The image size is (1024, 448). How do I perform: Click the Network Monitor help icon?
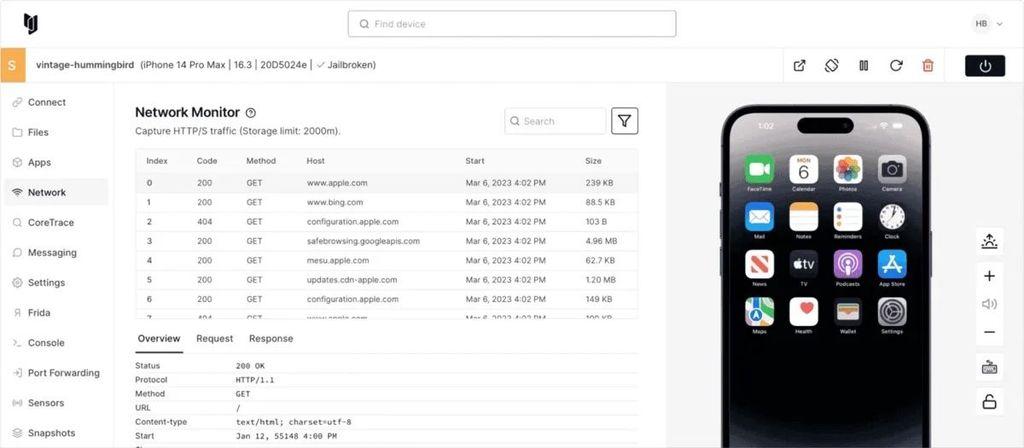251,113
